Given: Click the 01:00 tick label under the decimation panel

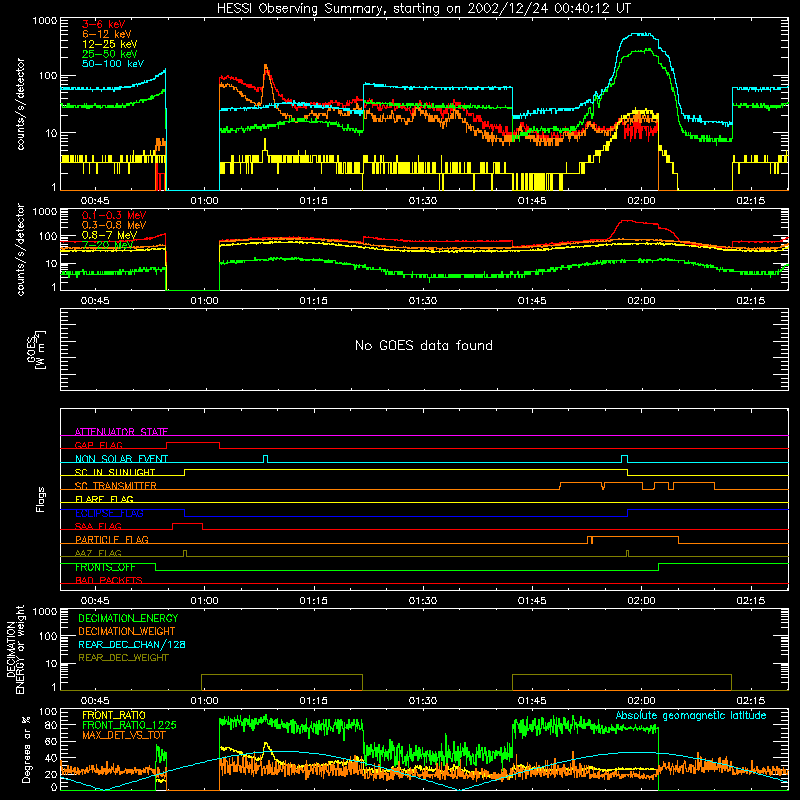Looking at the screenshot, I should click(x=204, y=701).
